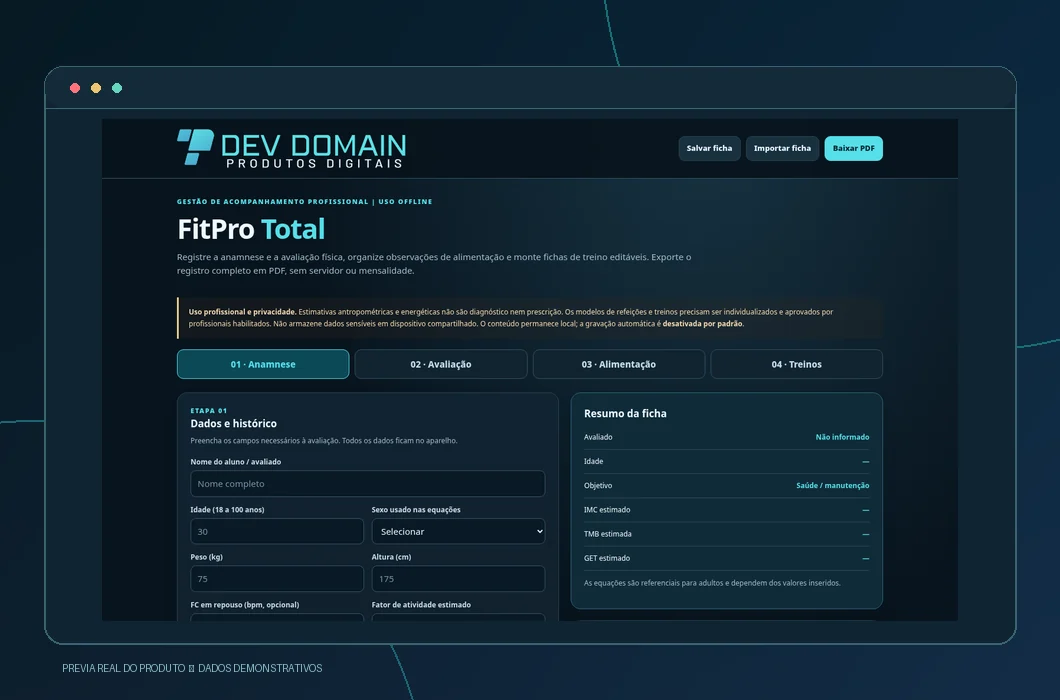
Task: Click the Dados e histórico heading
Action: [x=233, y=423]
